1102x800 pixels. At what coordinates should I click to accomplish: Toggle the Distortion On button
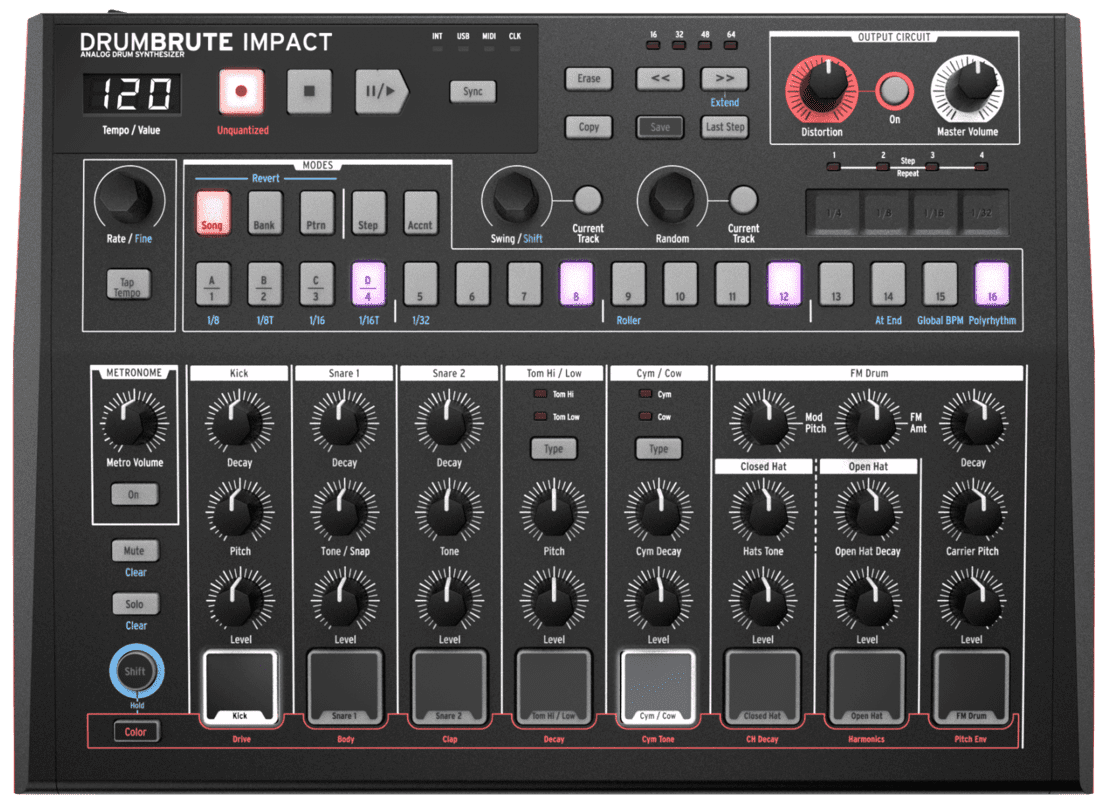(x=894, y=90)
